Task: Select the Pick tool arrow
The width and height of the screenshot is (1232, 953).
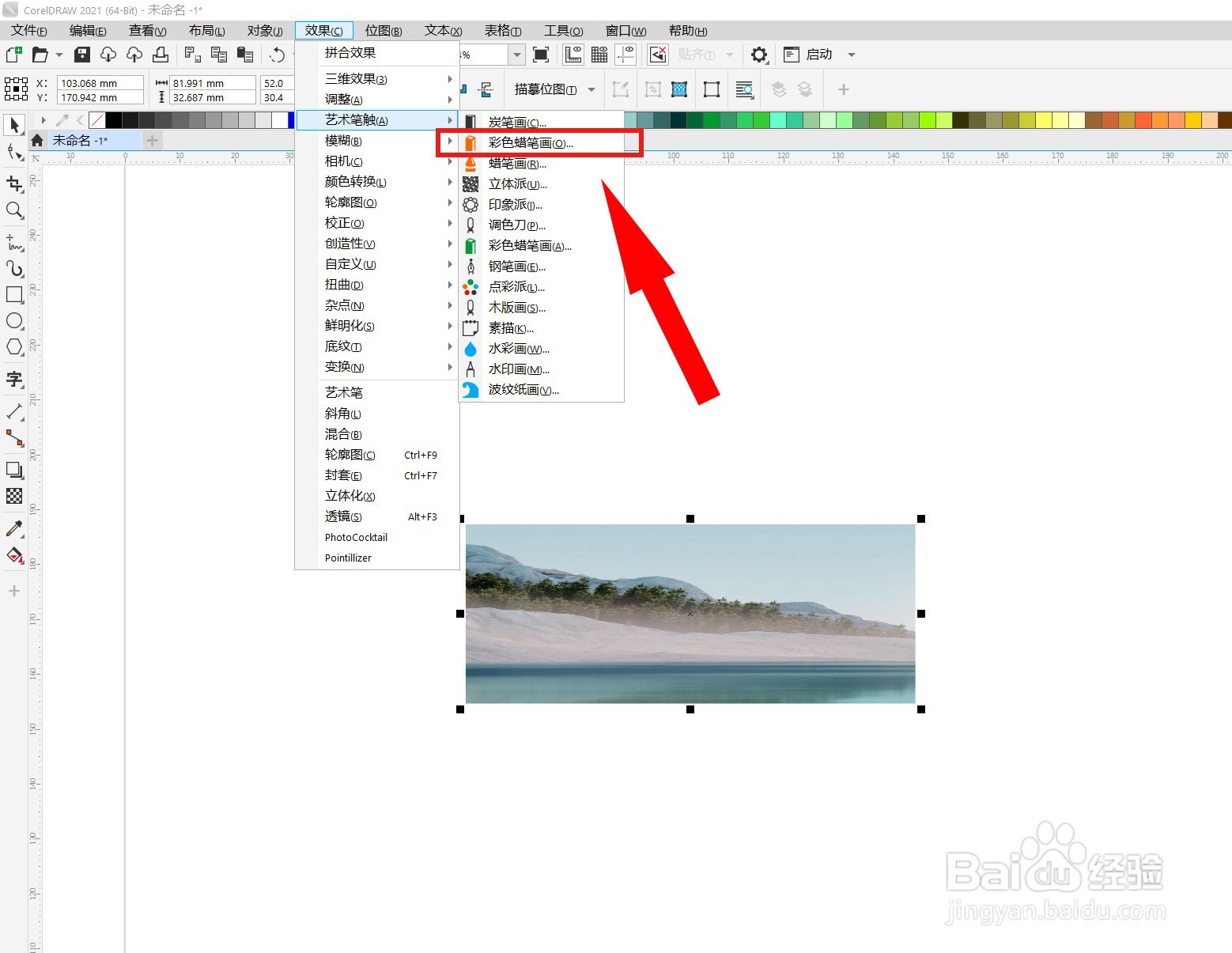Action: [x=14, y=125]
